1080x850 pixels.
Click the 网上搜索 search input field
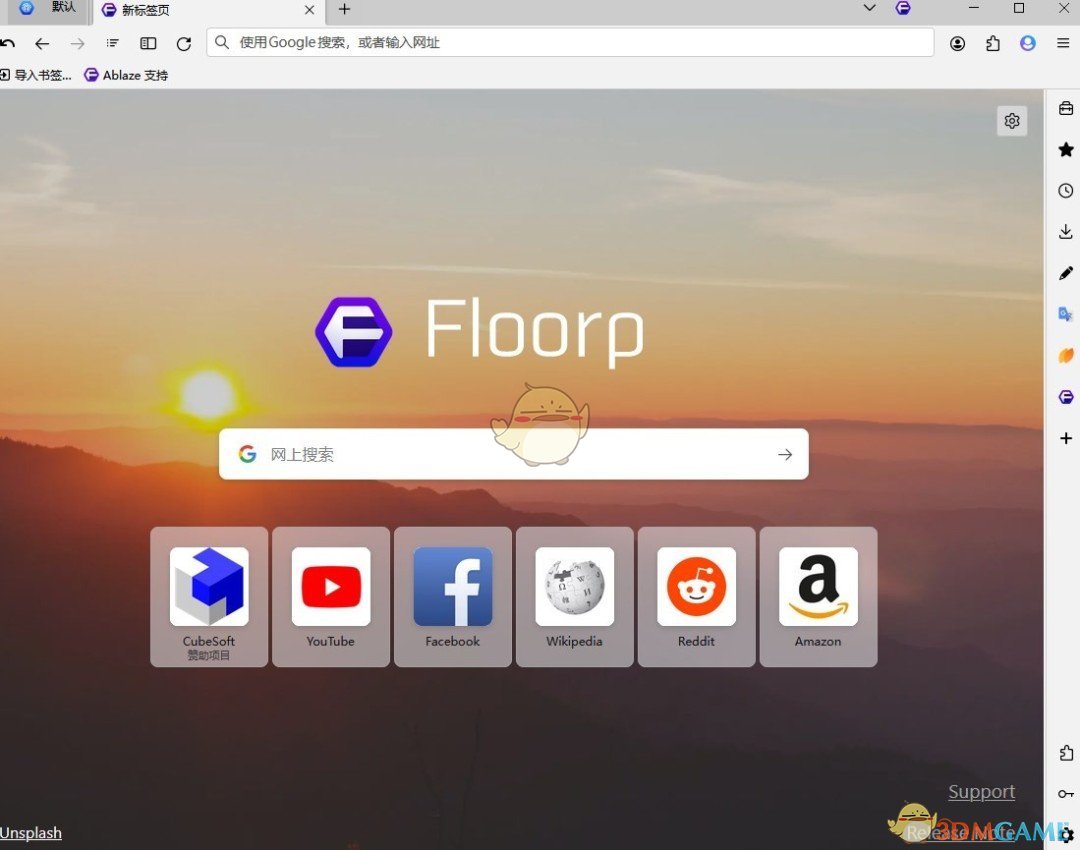(x=450, y=453)
